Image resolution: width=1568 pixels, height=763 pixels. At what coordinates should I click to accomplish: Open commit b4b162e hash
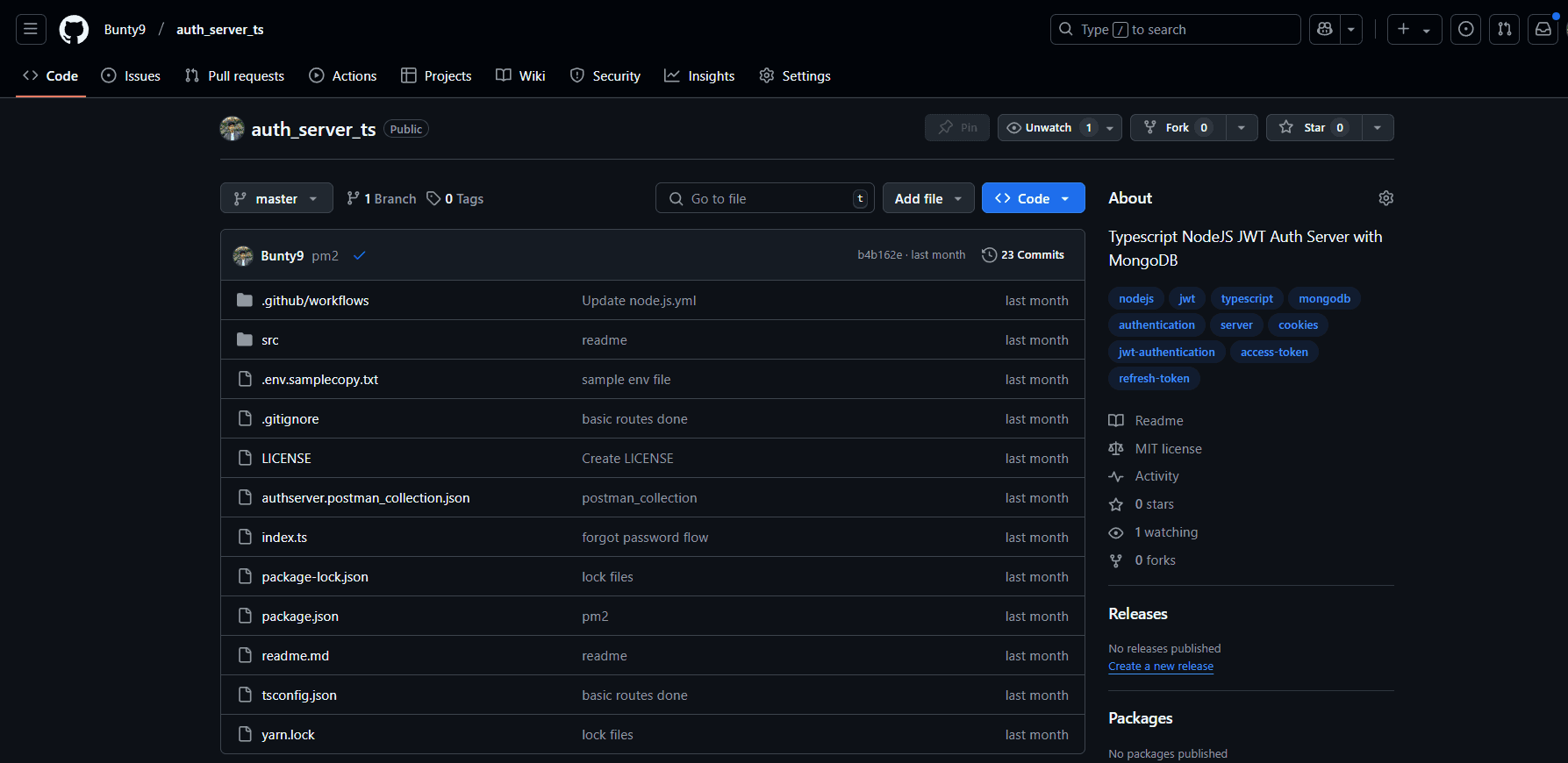879,255
